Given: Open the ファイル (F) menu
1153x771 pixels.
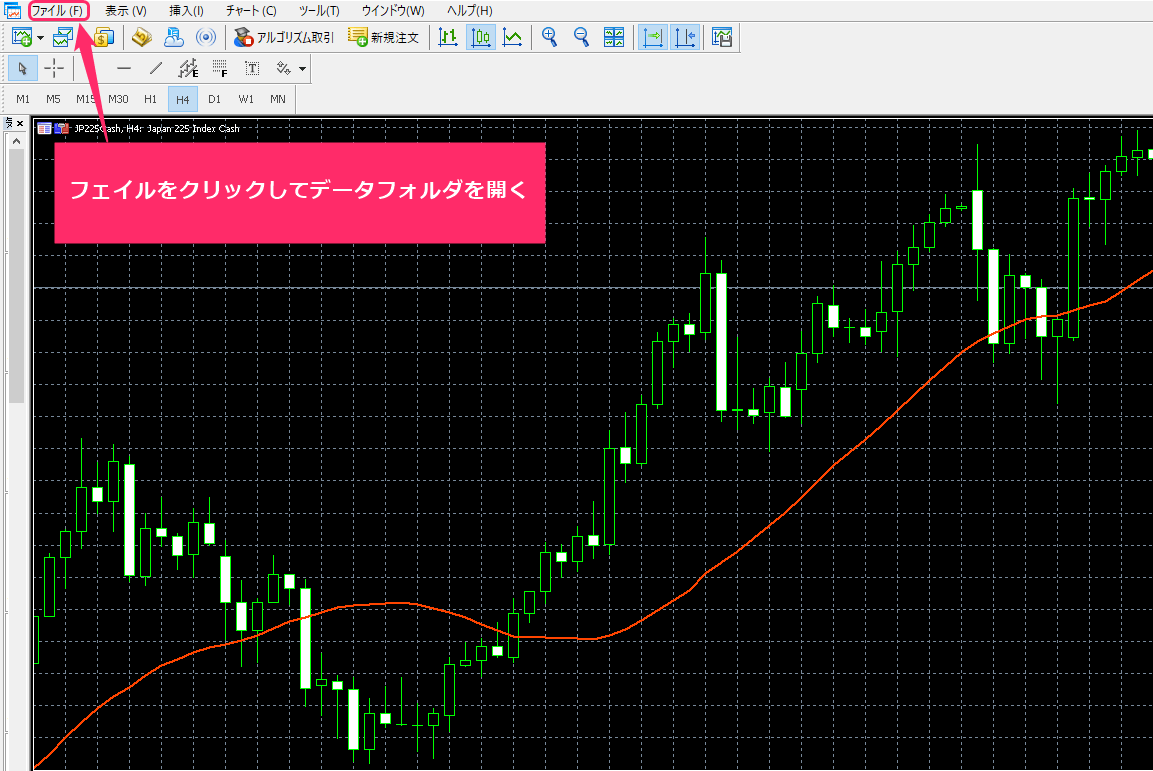Looking at the screenshot, I should click(x=57, y=11).
